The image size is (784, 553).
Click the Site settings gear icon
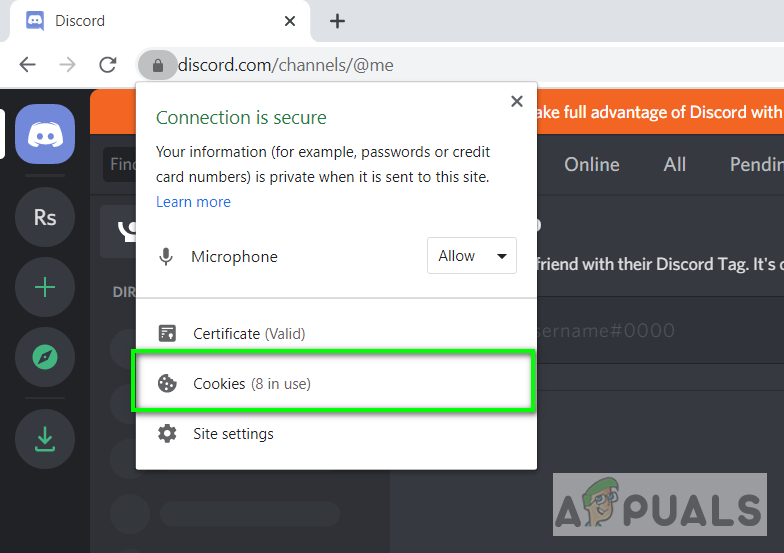pos(167,434)
